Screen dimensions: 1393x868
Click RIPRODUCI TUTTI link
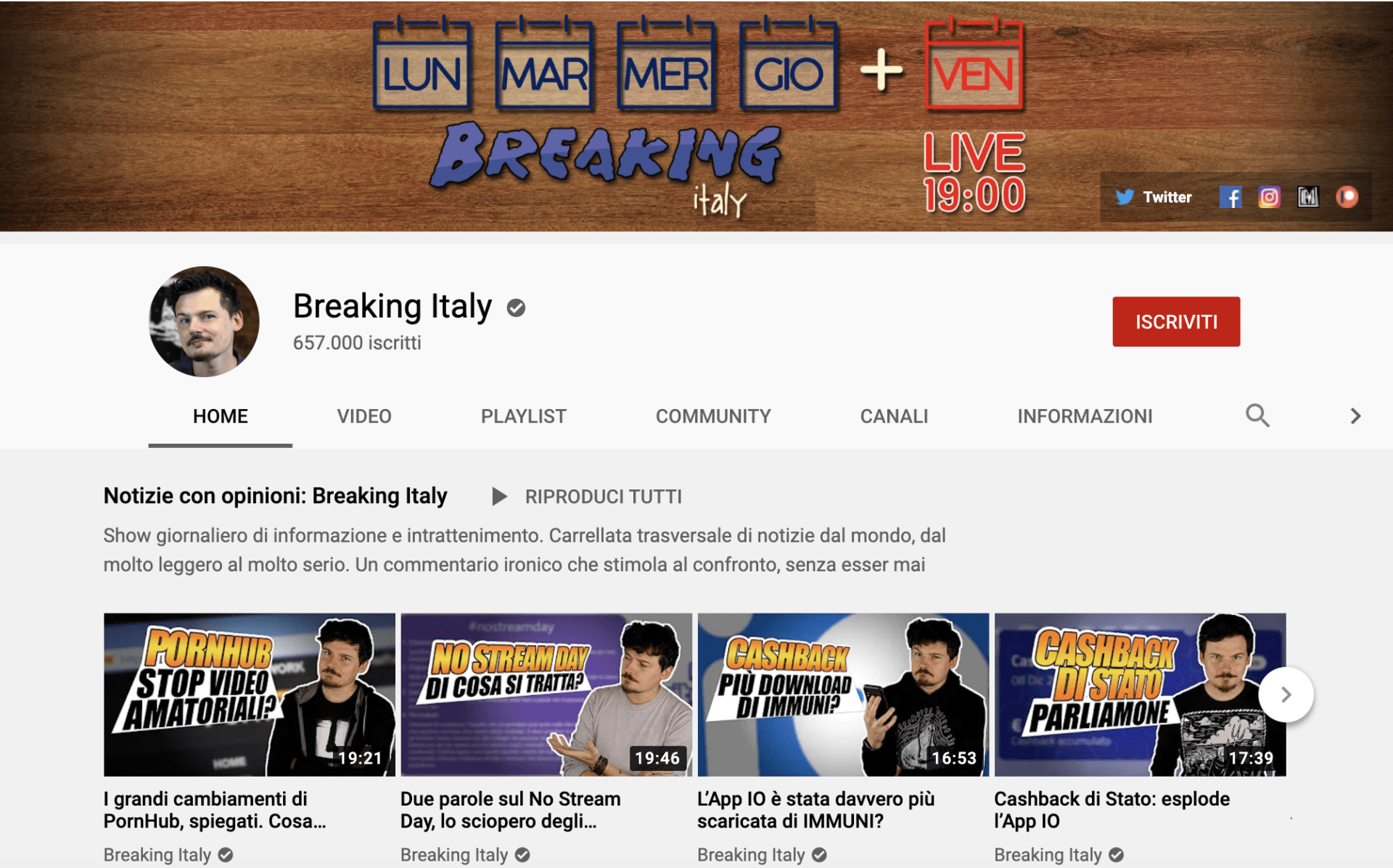604,497
